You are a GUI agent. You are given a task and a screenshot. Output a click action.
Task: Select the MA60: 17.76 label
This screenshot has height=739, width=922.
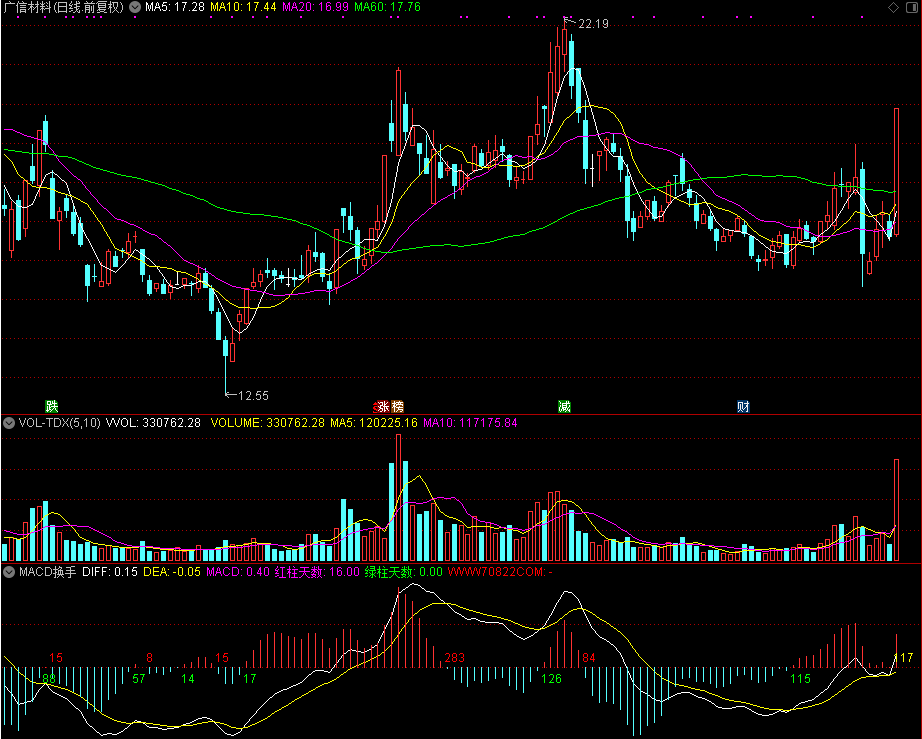pyautogui.click(x=387, y=7)
